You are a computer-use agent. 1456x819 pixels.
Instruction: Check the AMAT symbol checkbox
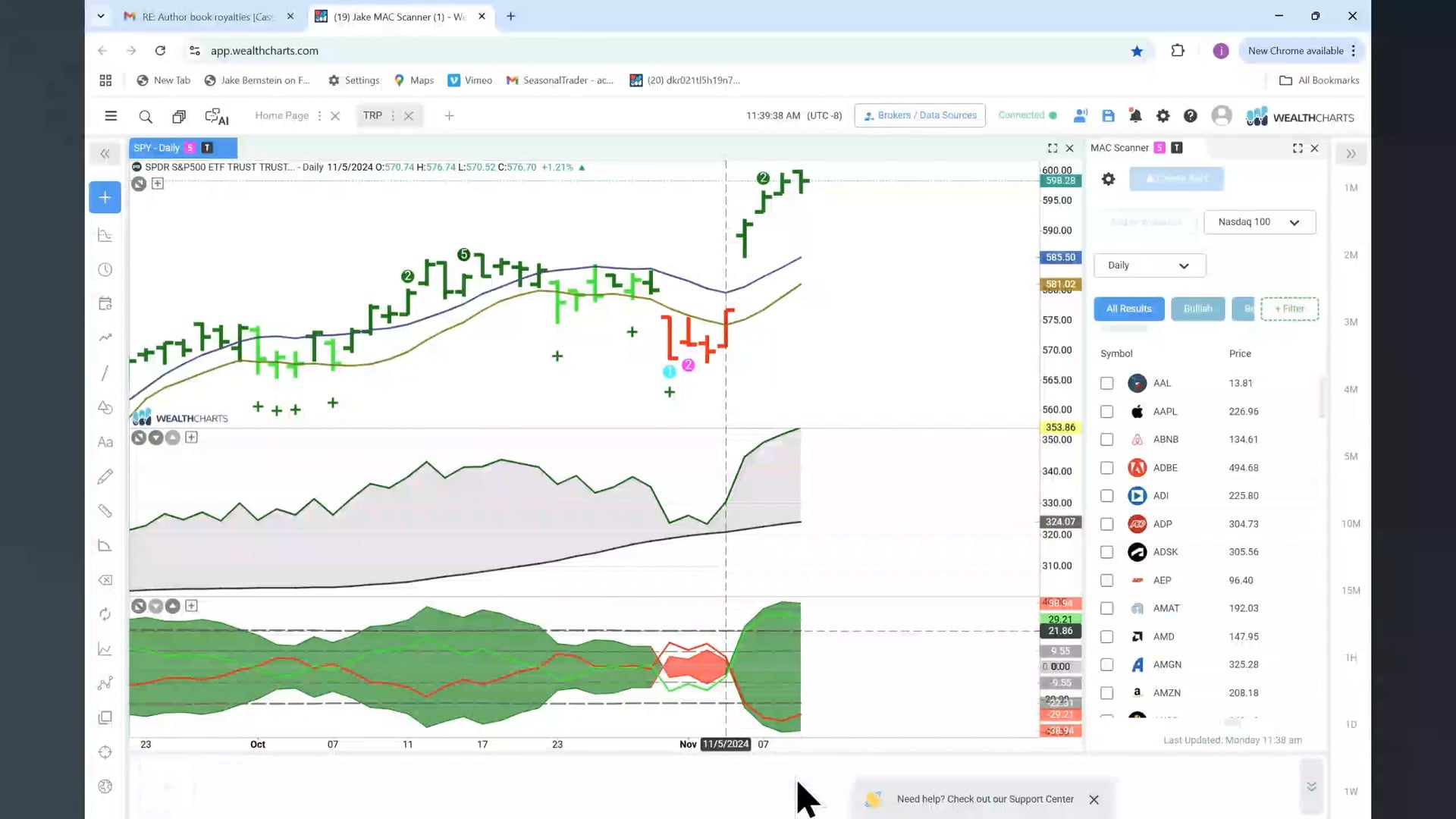(x=1106, y=608)
